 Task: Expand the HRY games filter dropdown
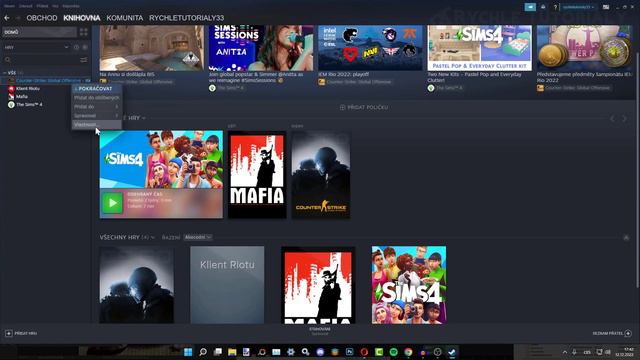(x=36, y=47)
